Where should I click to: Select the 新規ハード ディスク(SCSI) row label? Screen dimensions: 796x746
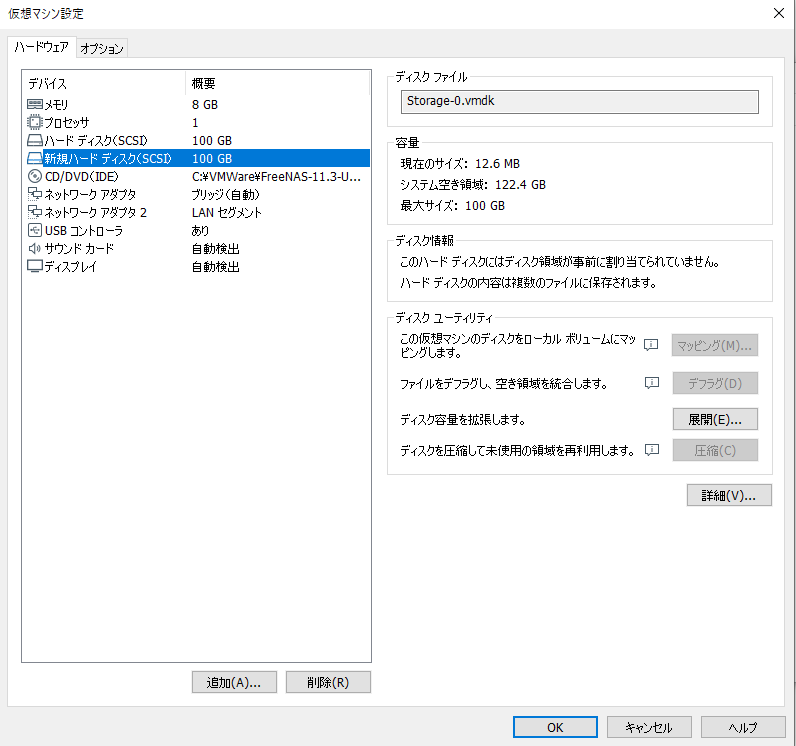coord(108,159)
